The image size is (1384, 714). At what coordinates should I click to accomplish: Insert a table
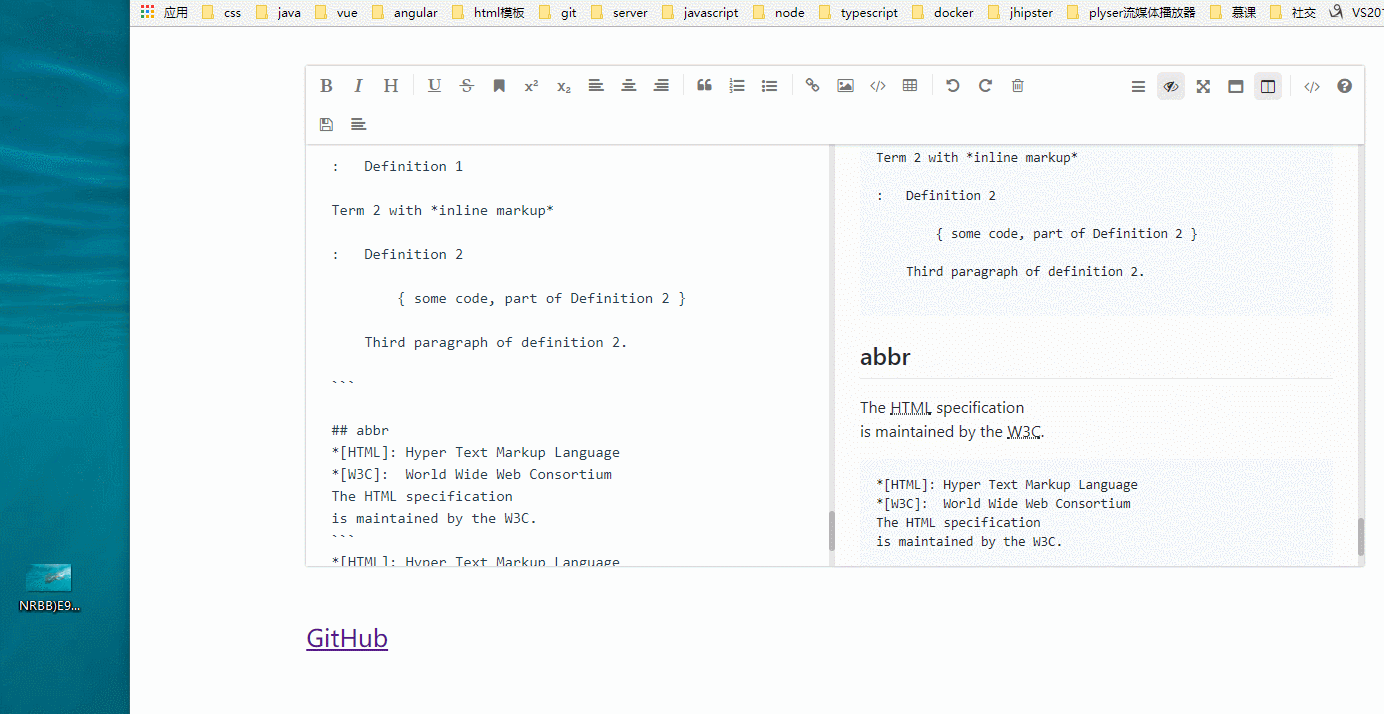tap(910, 86)
